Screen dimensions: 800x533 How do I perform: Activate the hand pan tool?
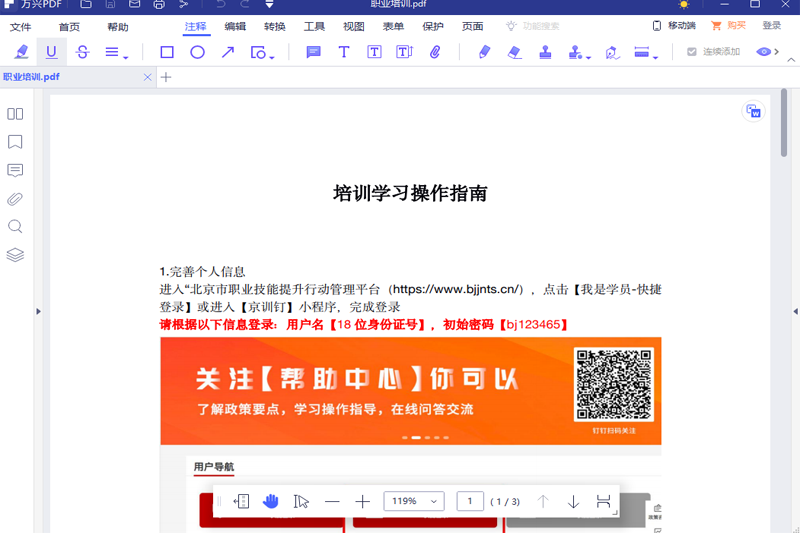271,501
